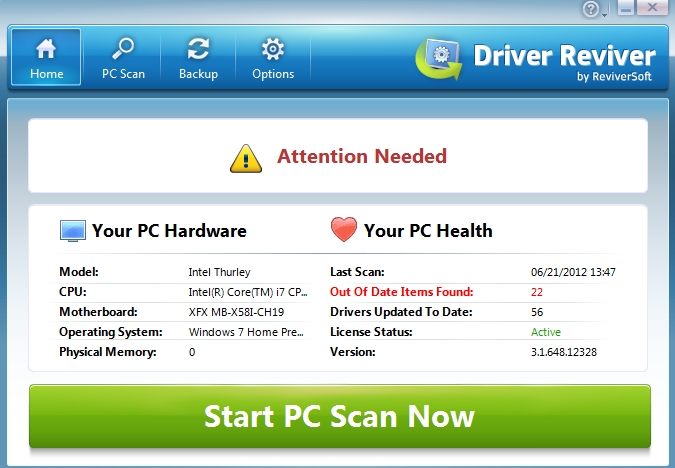Click the red heart PC Health icon
This screenshot has height=468, width=675.
pyautogui.click(x=344, y=229)
